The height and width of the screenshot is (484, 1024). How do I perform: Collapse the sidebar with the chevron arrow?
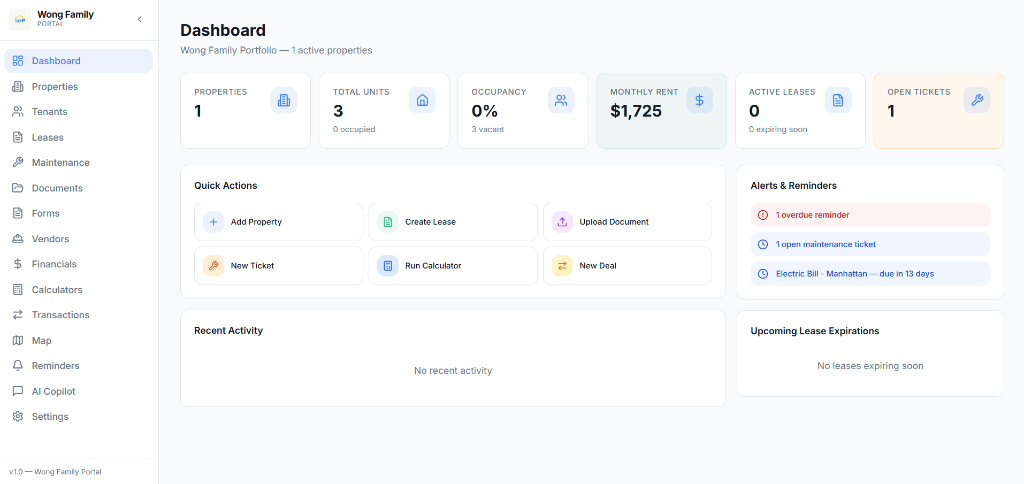tap(139, 20)
